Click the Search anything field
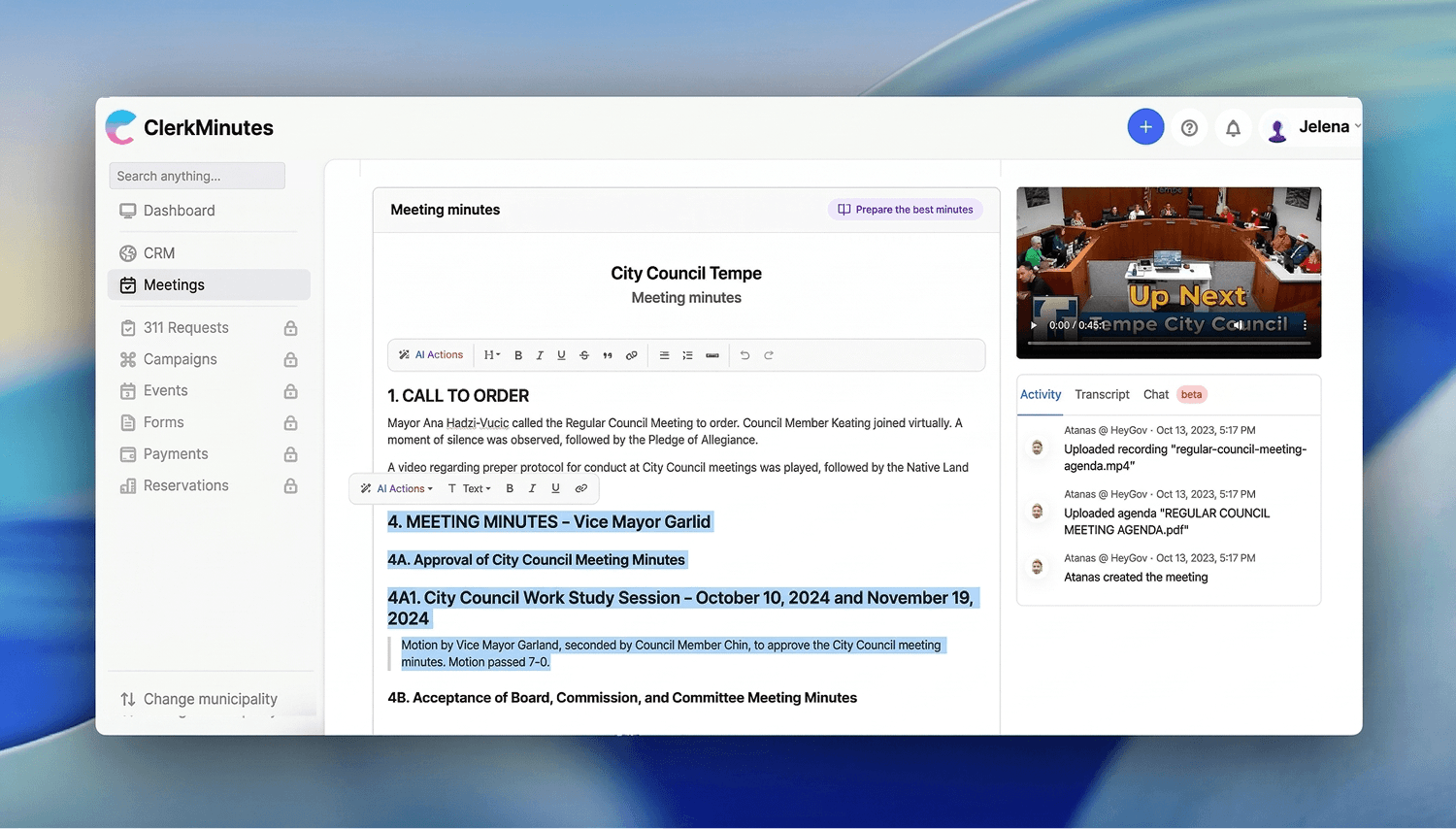Screen dimensions: 1456x829 [x=197, y=176]
